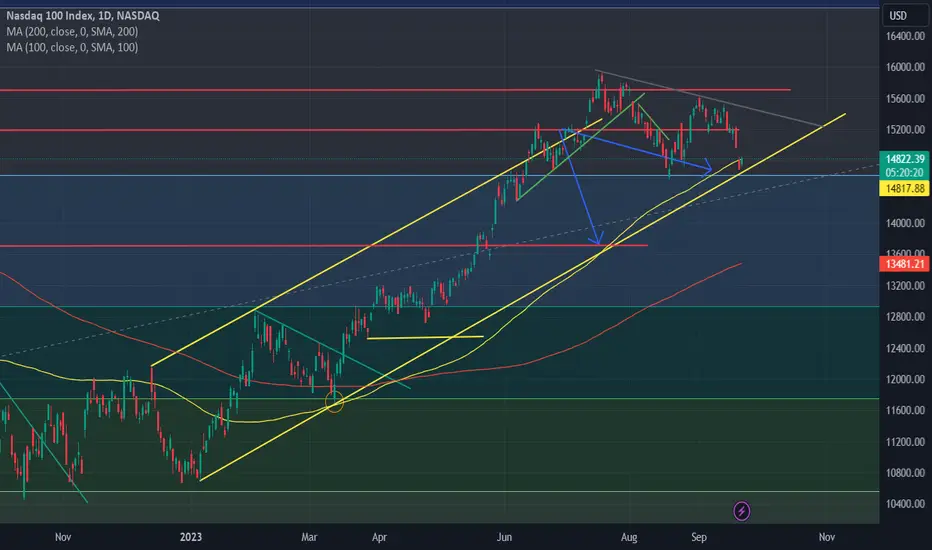Click the 11200.00 price axis label

point(905,442)
